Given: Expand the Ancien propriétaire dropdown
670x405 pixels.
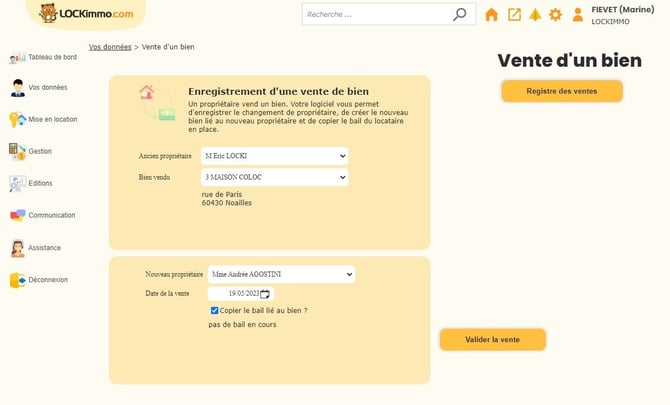Looking at the screenshot, I should tap(274, 156).
